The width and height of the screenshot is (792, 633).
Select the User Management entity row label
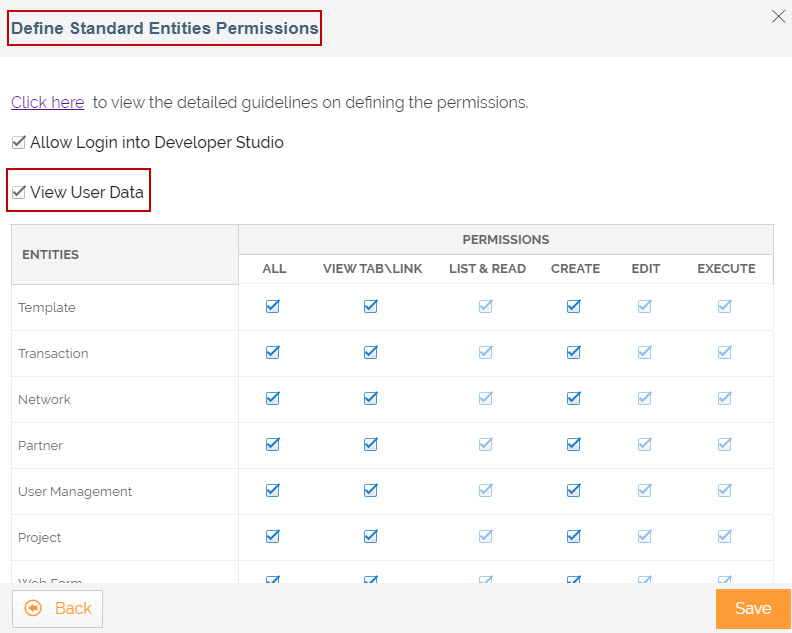[x=75, y=492]
